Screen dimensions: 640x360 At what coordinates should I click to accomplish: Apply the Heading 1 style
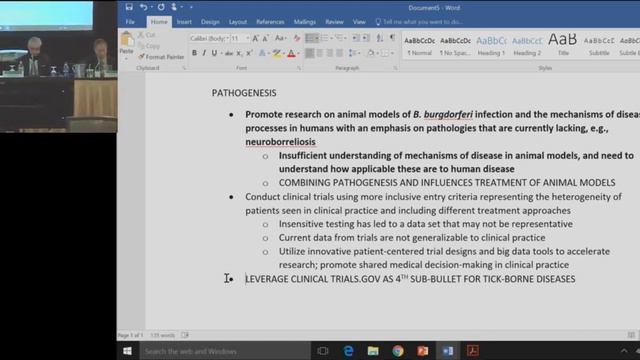point(491,46)
